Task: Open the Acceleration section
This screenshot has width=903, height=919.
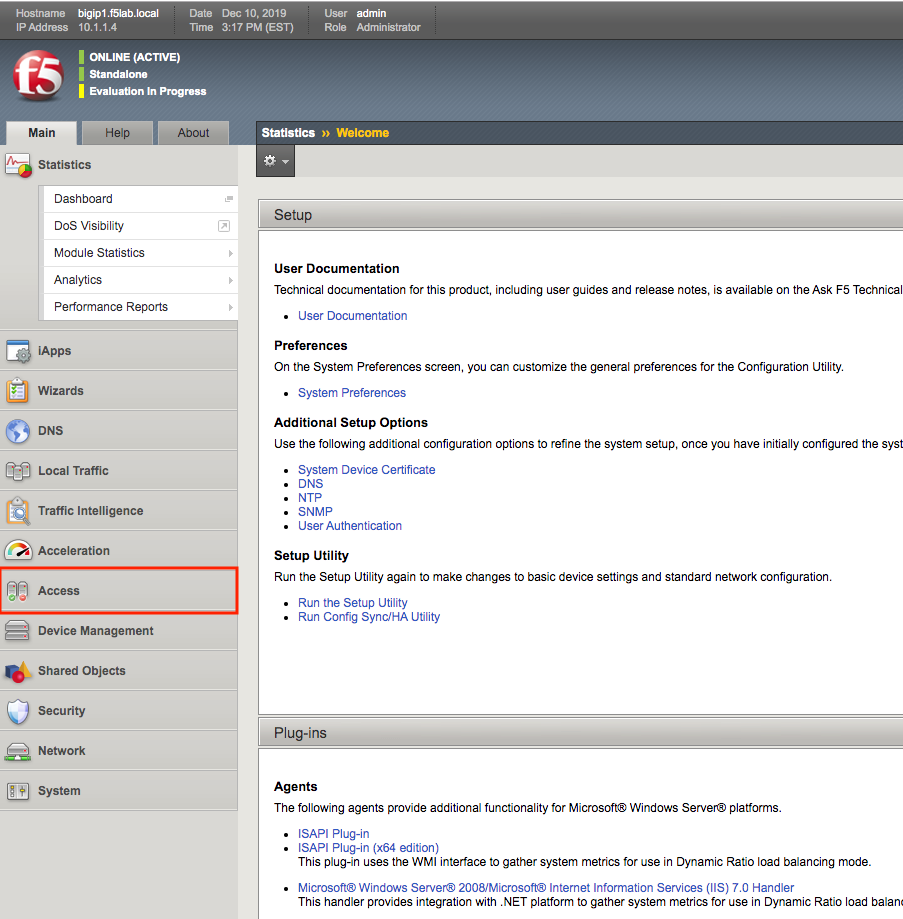Action: coord(119,551)
